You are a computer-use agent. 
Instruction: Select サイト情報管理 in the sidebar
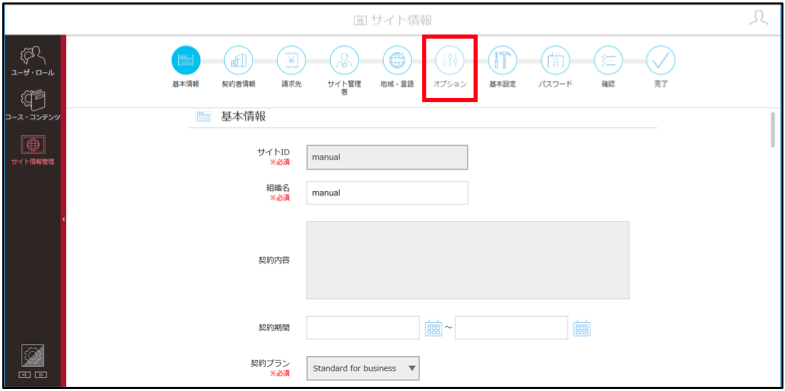coord(33,150)
